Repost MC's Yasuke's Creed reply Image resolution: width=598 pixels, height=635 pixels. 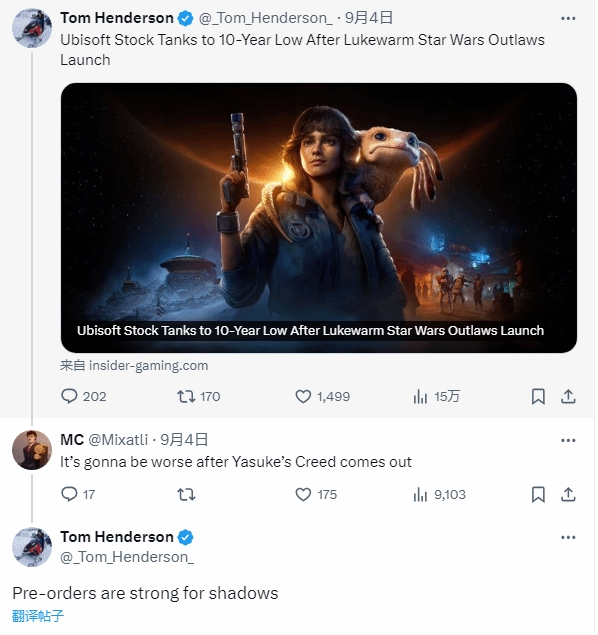pos(186,494)
